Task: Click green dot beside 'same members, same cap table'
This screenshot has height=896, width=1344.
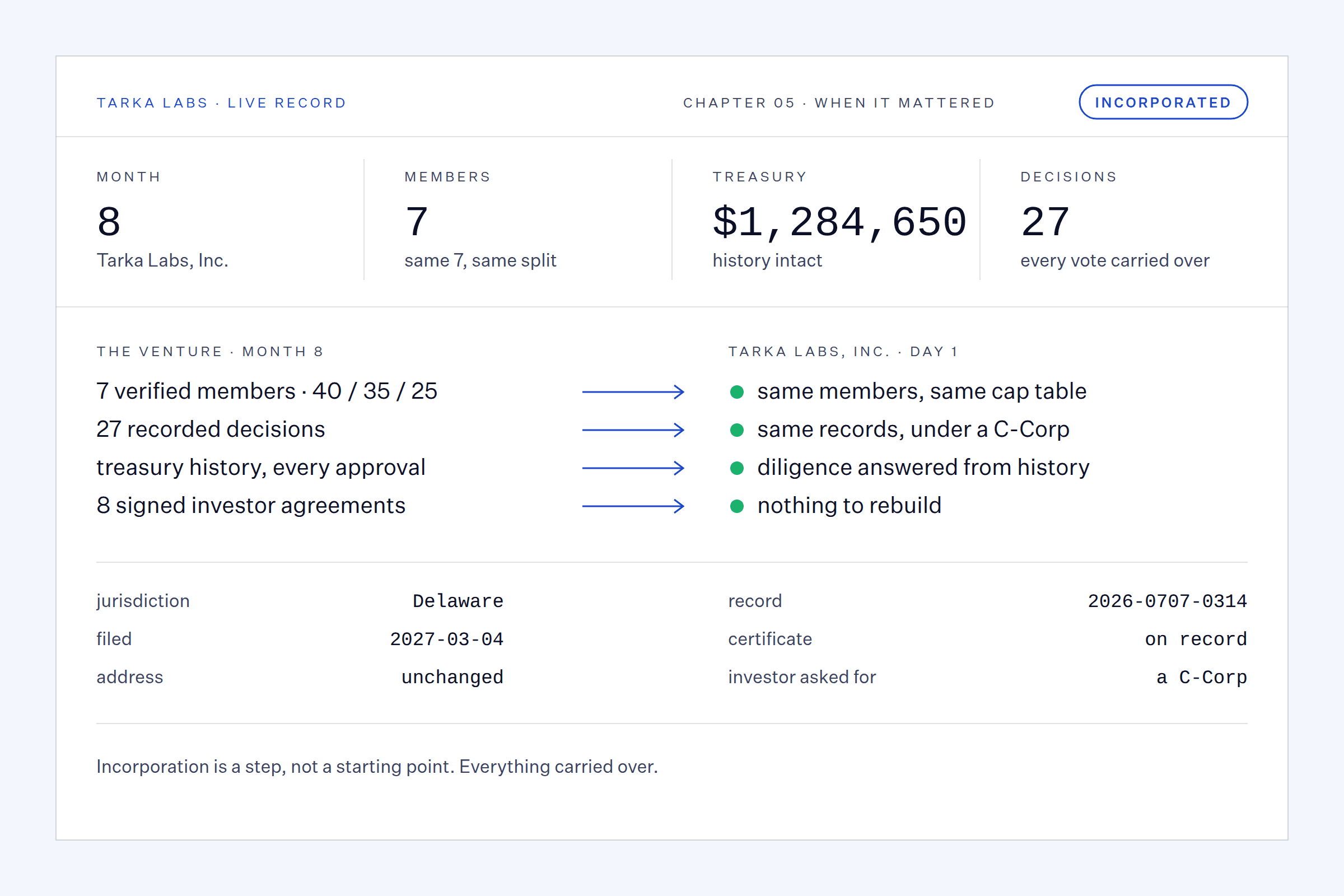Action: point(737,392)
